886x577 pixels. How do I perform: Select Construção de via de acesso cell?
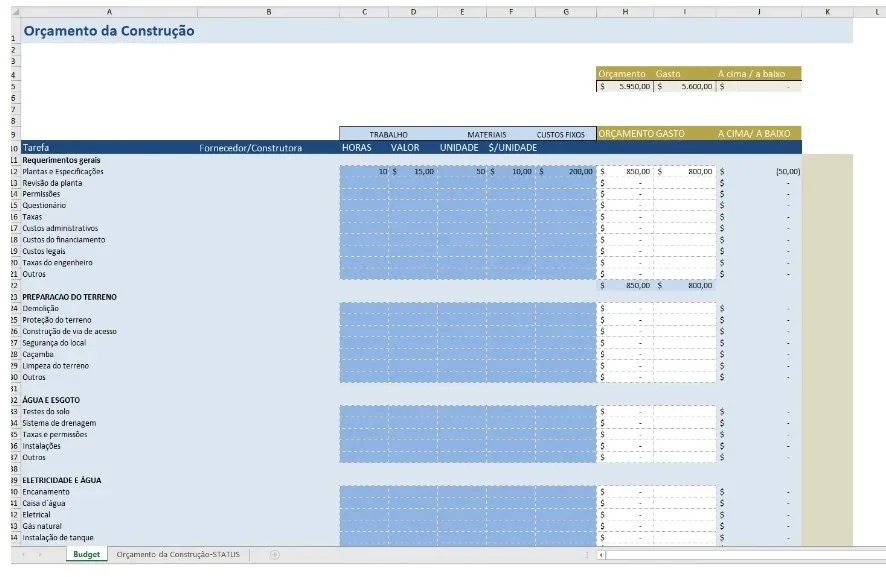click(x=70, y=331)
